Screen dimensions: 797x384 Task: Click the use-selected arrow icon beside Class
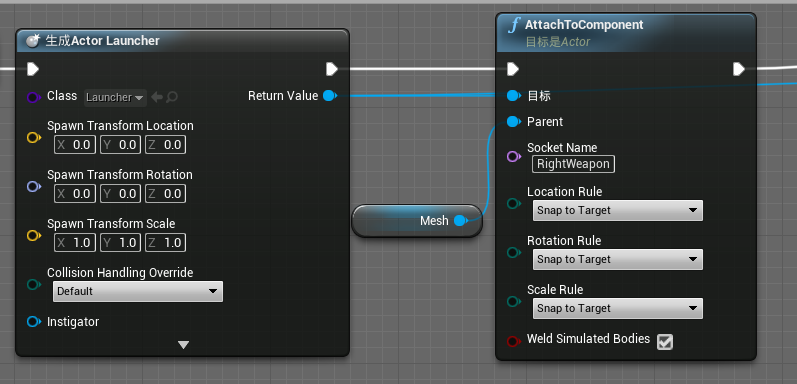click(x=157, y=97)
